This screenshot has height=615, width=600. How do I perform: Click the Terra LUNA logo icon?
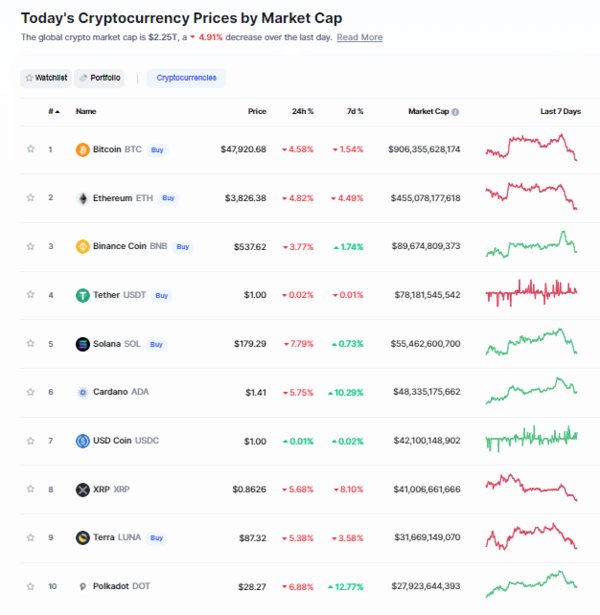click(x=82, y=537)
